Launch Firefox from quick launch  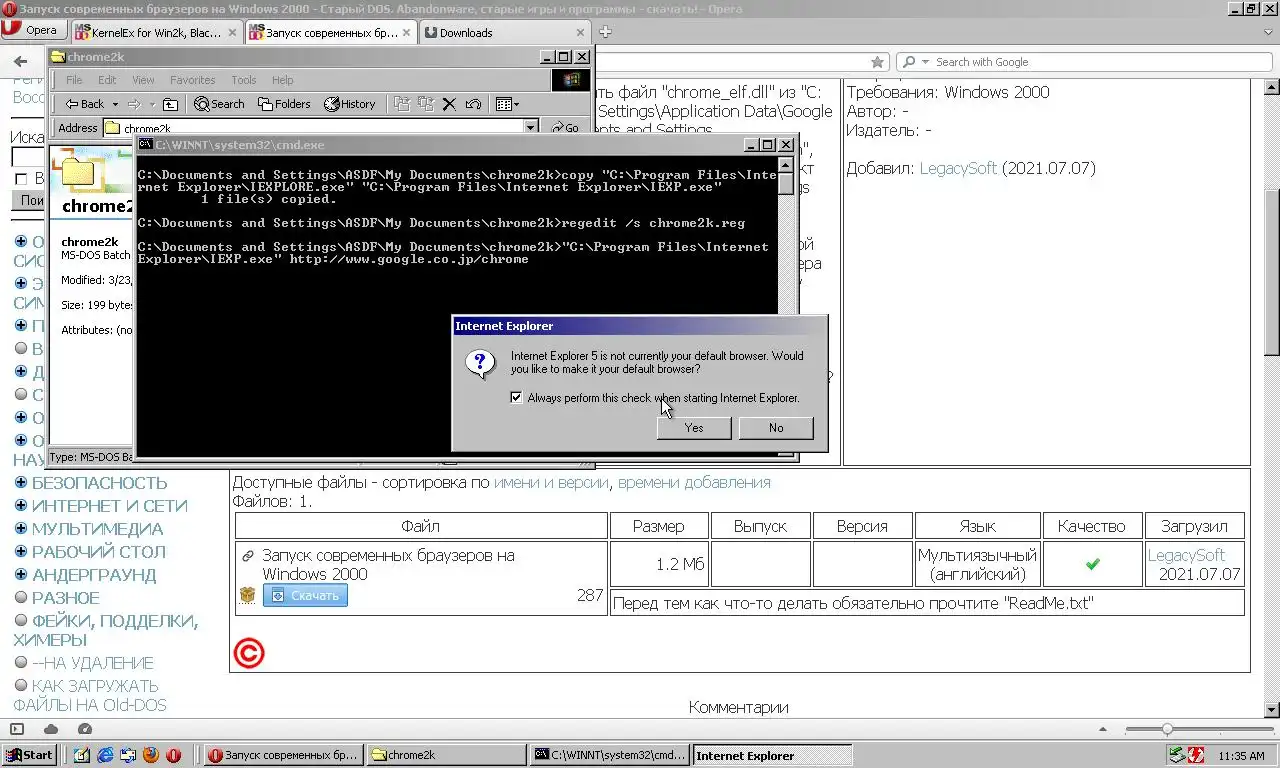click(x=151, y=755)
